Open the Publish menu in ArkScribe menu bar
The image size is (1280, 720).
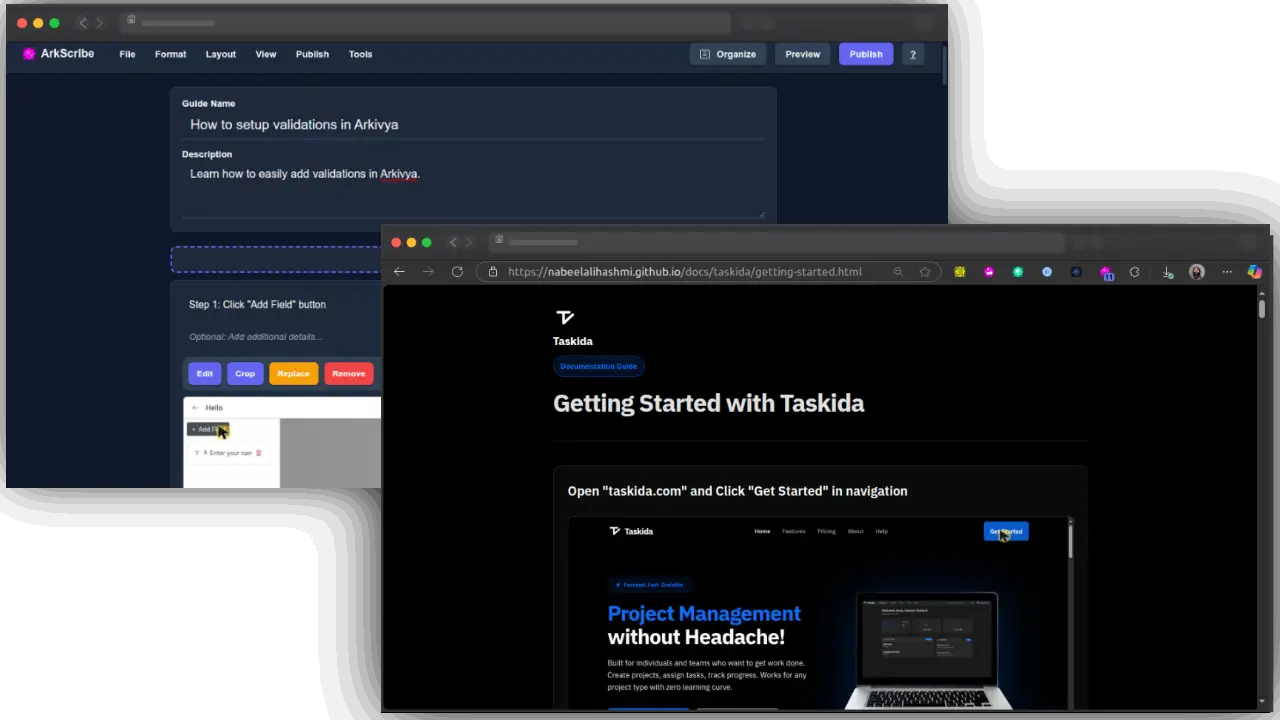(312, 54)
